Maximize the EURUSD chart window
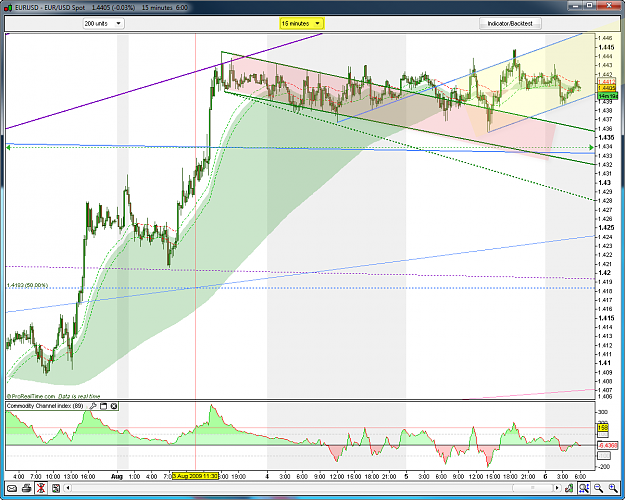Viewport: 625px width, 500px height. [589, 6]
